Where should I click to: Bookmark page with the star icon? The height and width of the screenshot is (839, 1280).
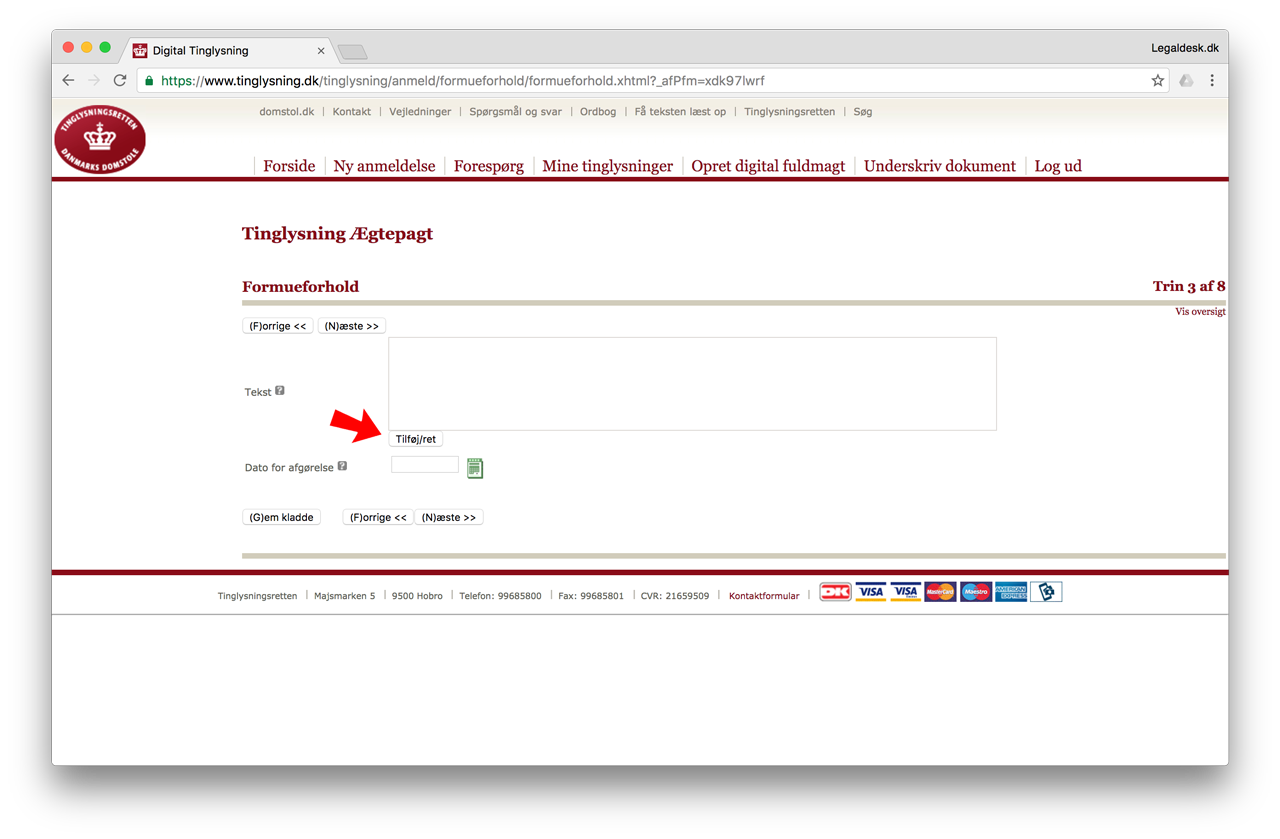(x=1157, y=81)
